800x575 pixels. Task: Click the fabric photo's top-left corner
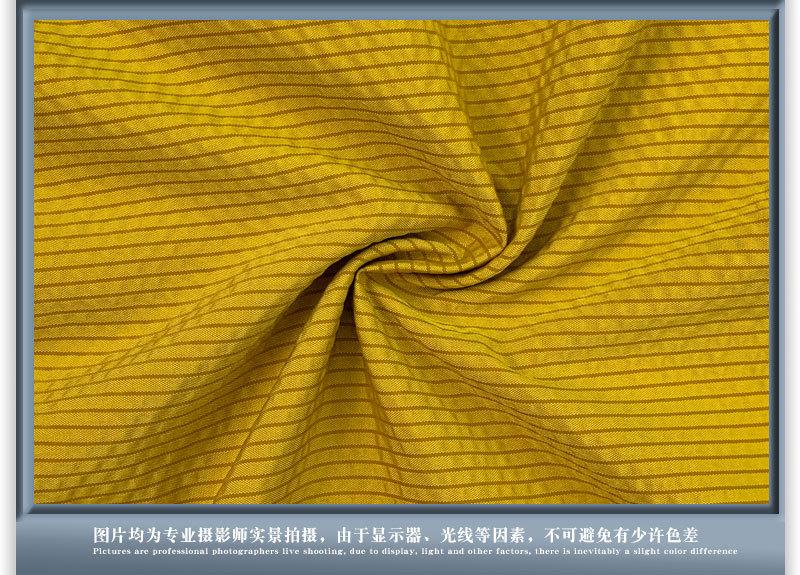click(37, 22)
